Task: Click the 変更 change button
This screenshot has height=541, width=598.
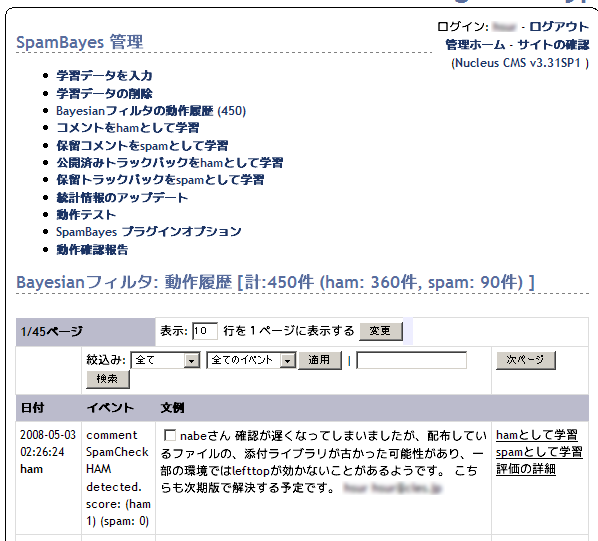Action: coord(381,331)
